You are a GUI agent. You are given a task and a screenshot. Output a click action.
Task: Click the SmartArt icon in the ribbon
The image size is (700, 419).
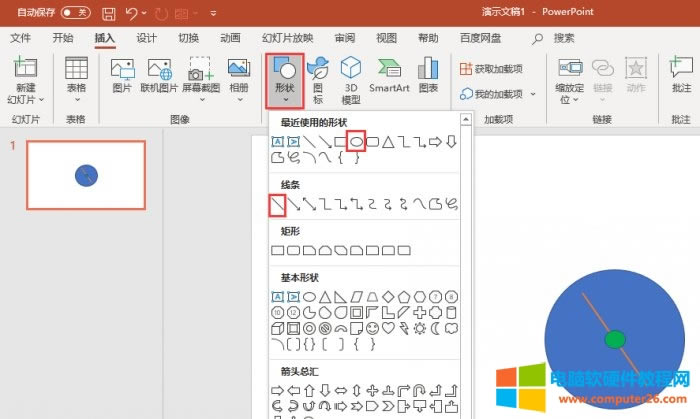click(389, 75)
